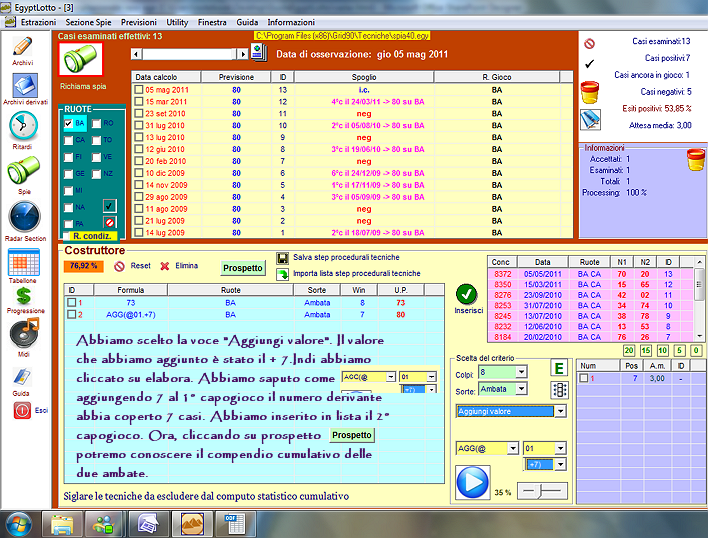Click the green 15 quick-select button

click(646, 350)
